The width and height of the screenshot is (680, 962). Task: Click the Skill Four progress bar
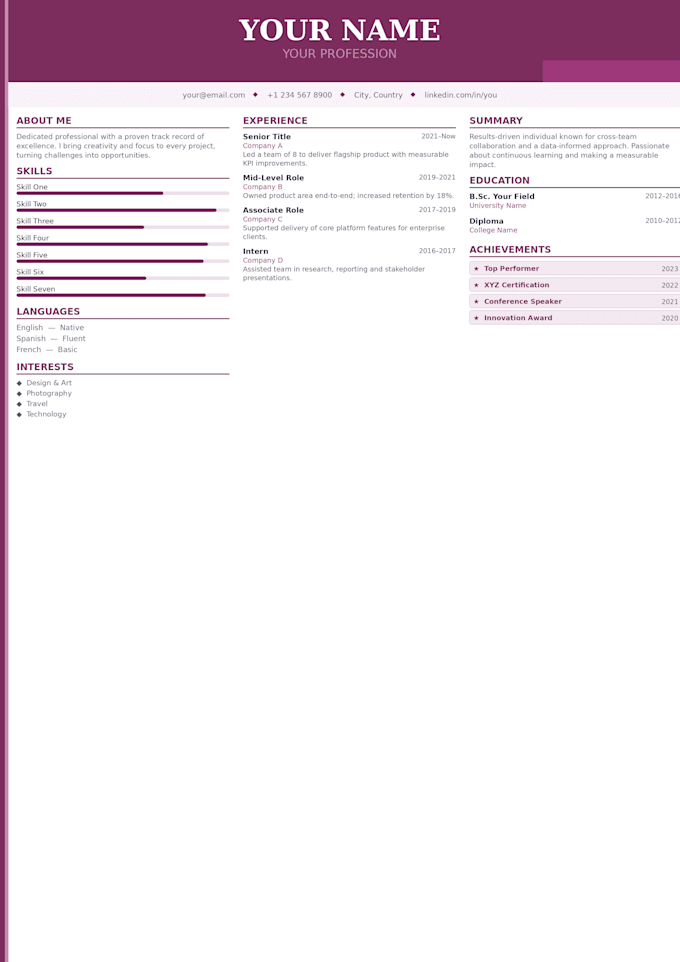pos(123,244)
